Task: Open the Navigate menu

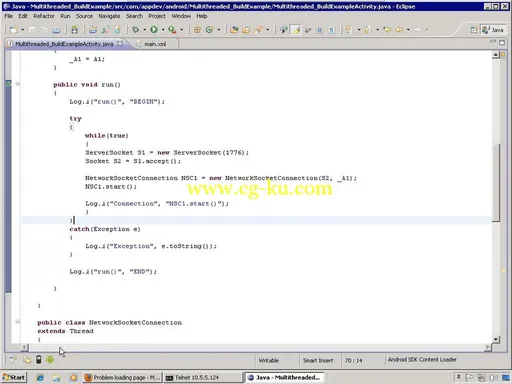Action: point(109,16)
